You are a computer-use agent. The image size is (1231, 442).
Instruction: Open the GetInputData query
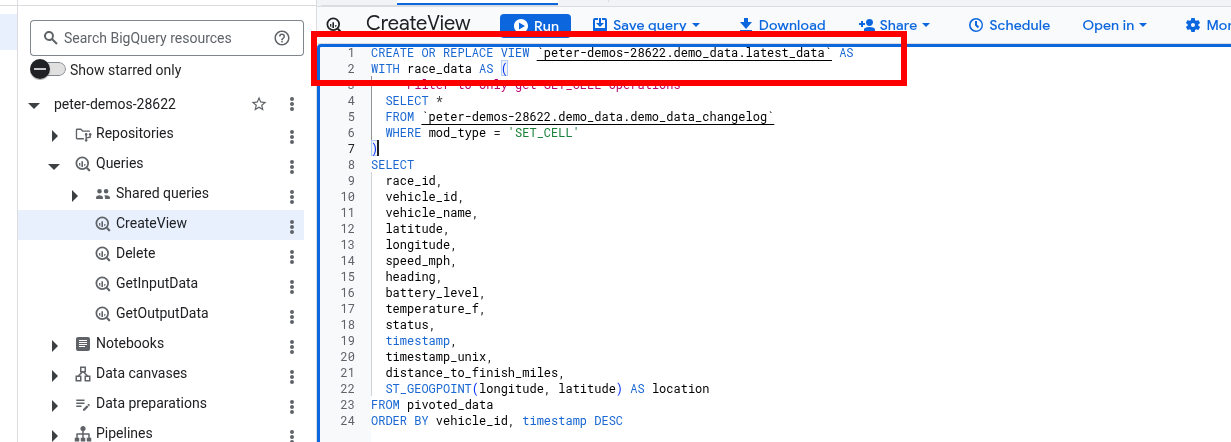point(157,283)
